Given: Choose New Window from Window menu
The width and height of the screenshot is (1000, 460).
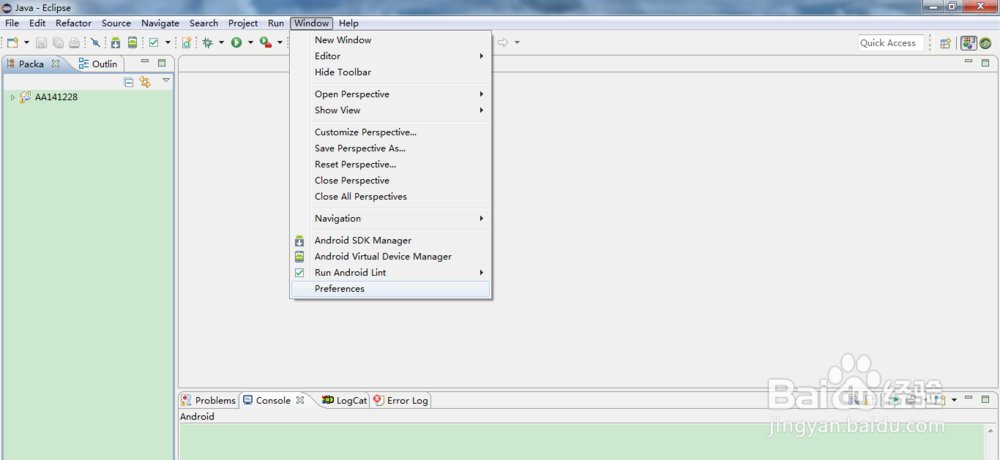Looking at the screenshot, I should coord(390,40).
